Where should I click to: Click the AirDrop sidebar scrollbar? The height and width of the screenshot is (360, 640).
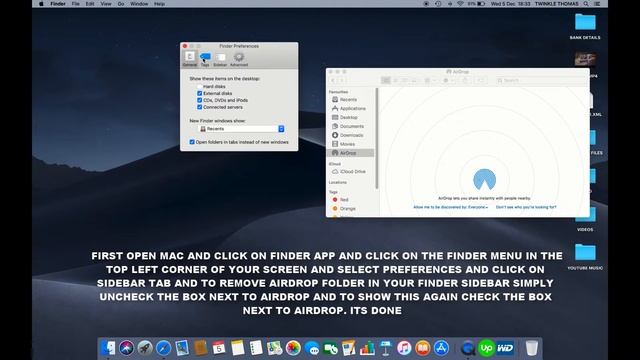point(376,139)
